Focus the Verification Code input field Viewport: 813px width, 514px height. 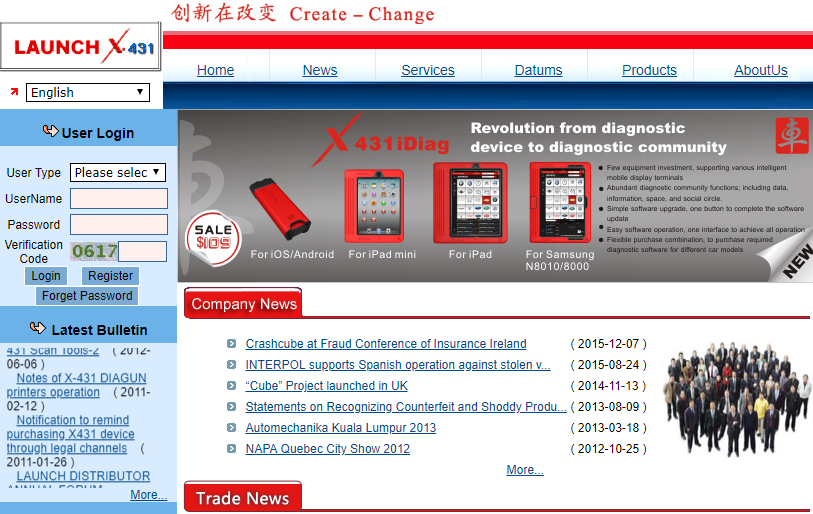click(143, 252)
